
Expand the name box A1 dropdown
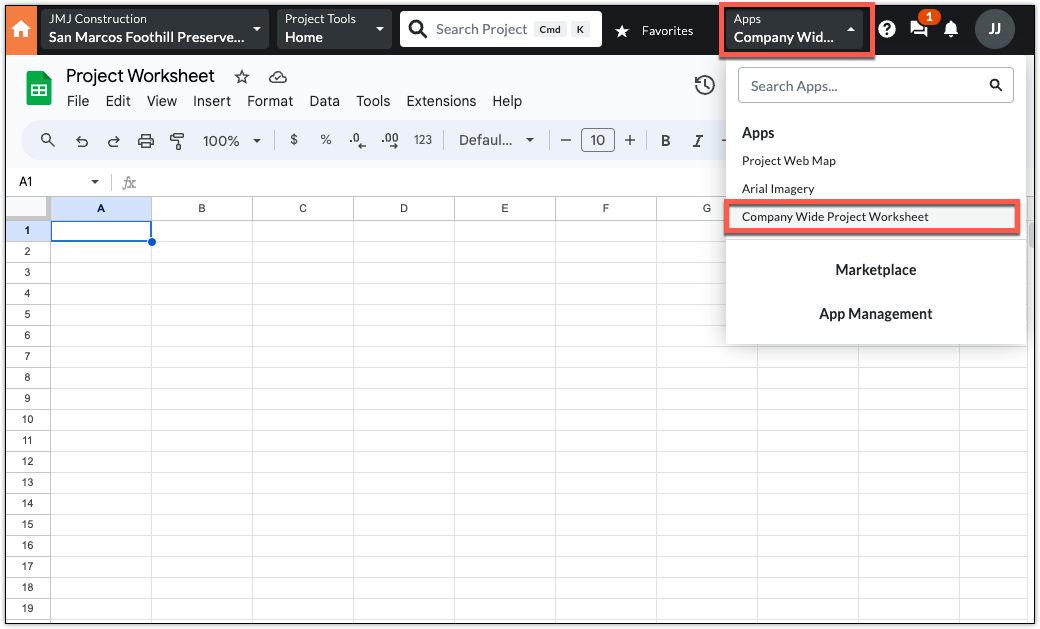click(x=95, y=182)
